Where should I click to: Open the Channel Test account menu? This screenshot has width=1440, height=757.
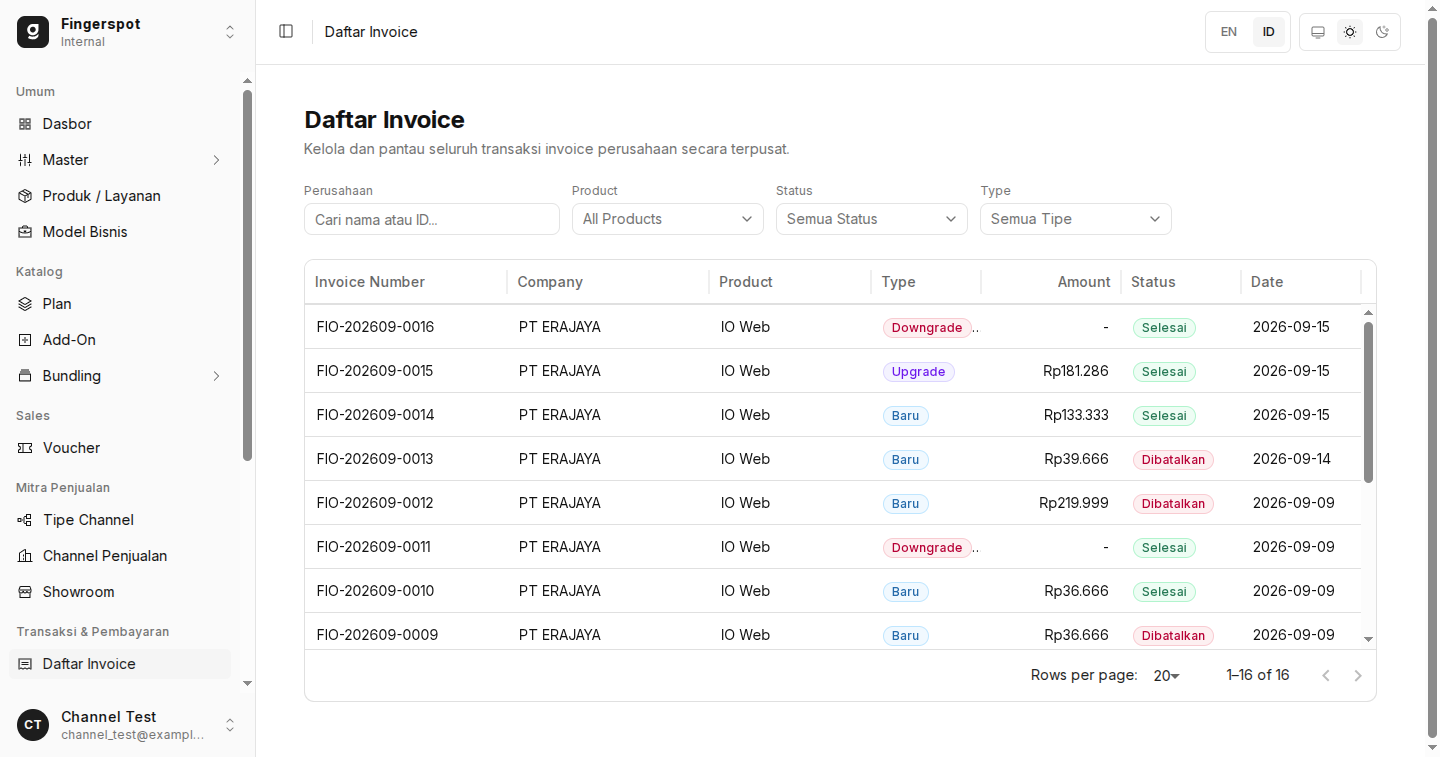[x=128, y=725]
